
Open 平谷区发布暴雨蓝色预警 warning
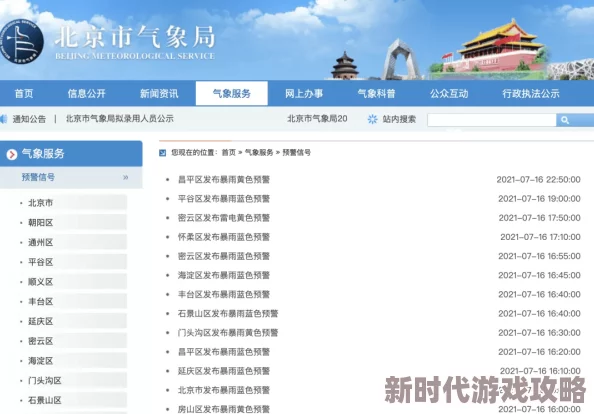(x=224, y=198)
